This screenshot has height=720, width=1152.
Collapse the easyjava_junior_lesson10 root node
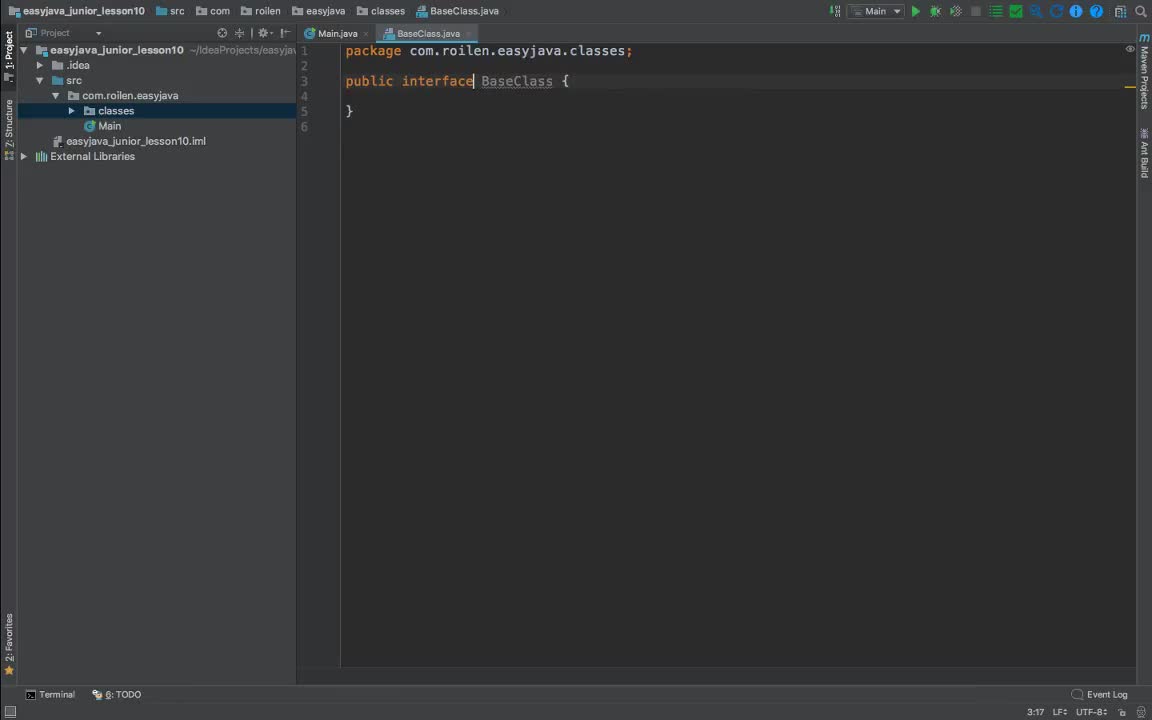click(x=24, y=50)
